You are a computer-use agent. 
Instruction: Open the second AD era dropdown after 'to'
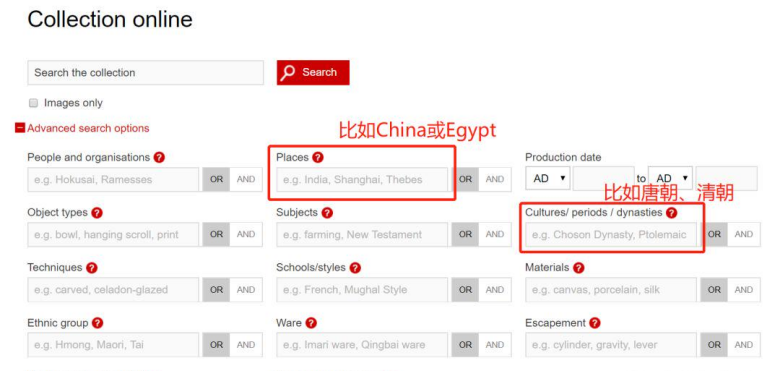[x=671, y=178]
